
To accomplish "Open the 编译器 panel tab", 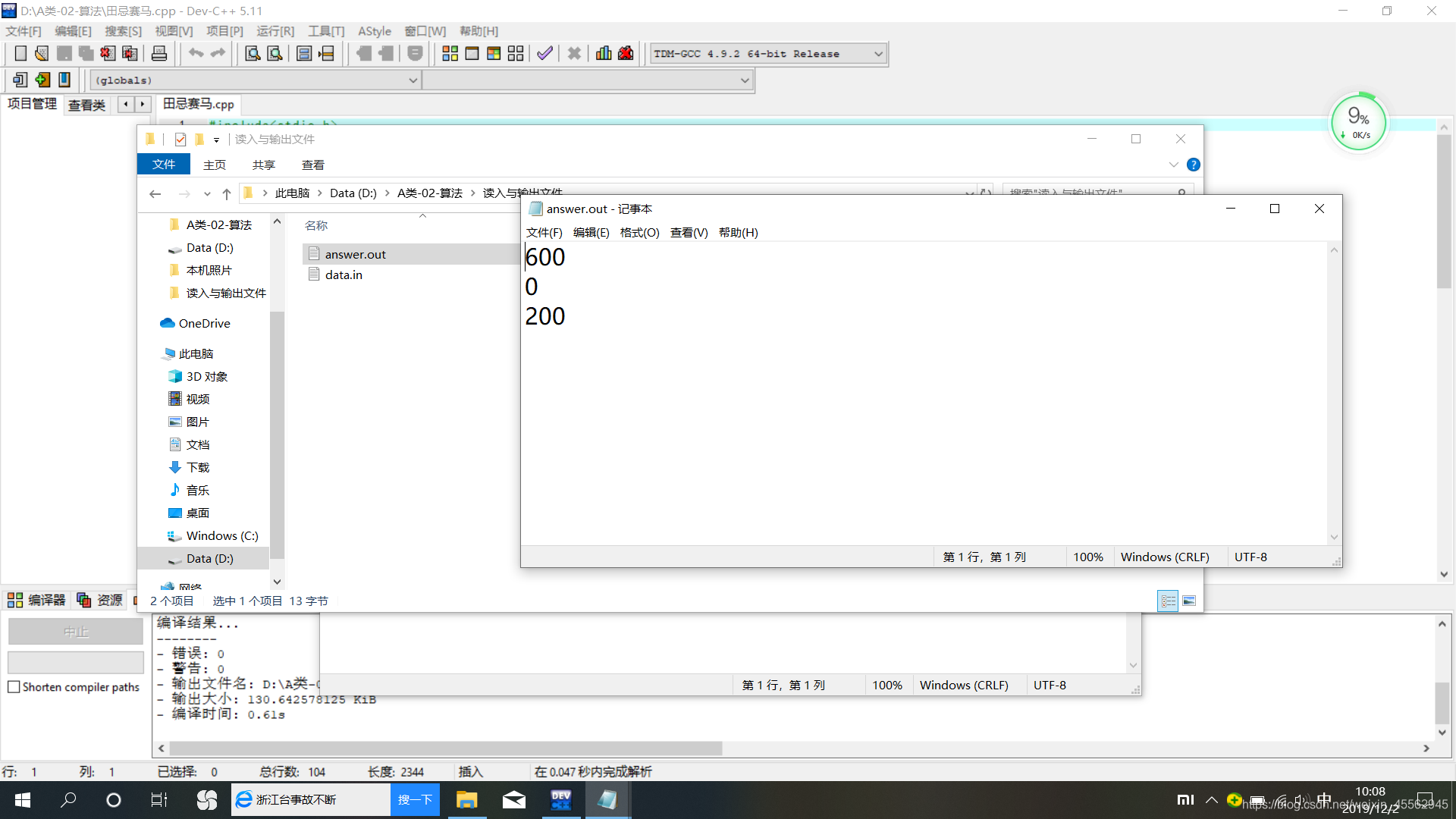I will pos(37,601).
